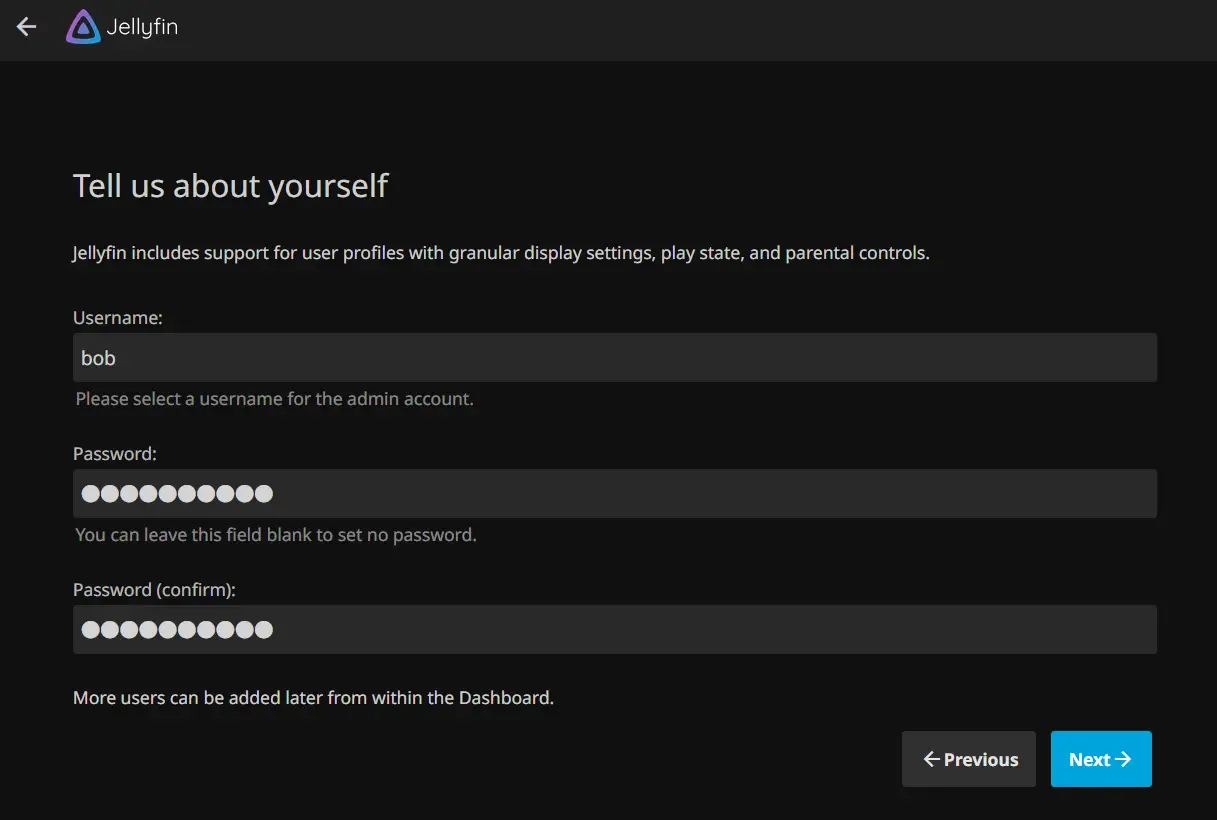Click the Username: label
This screenshot has height=820, width=1217.
click(118, 317)
